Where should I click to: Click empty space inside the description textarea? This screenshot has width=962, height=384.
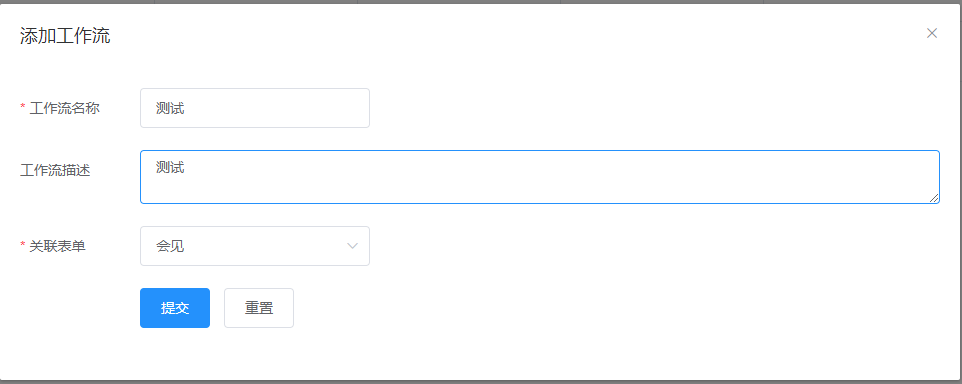552,181
